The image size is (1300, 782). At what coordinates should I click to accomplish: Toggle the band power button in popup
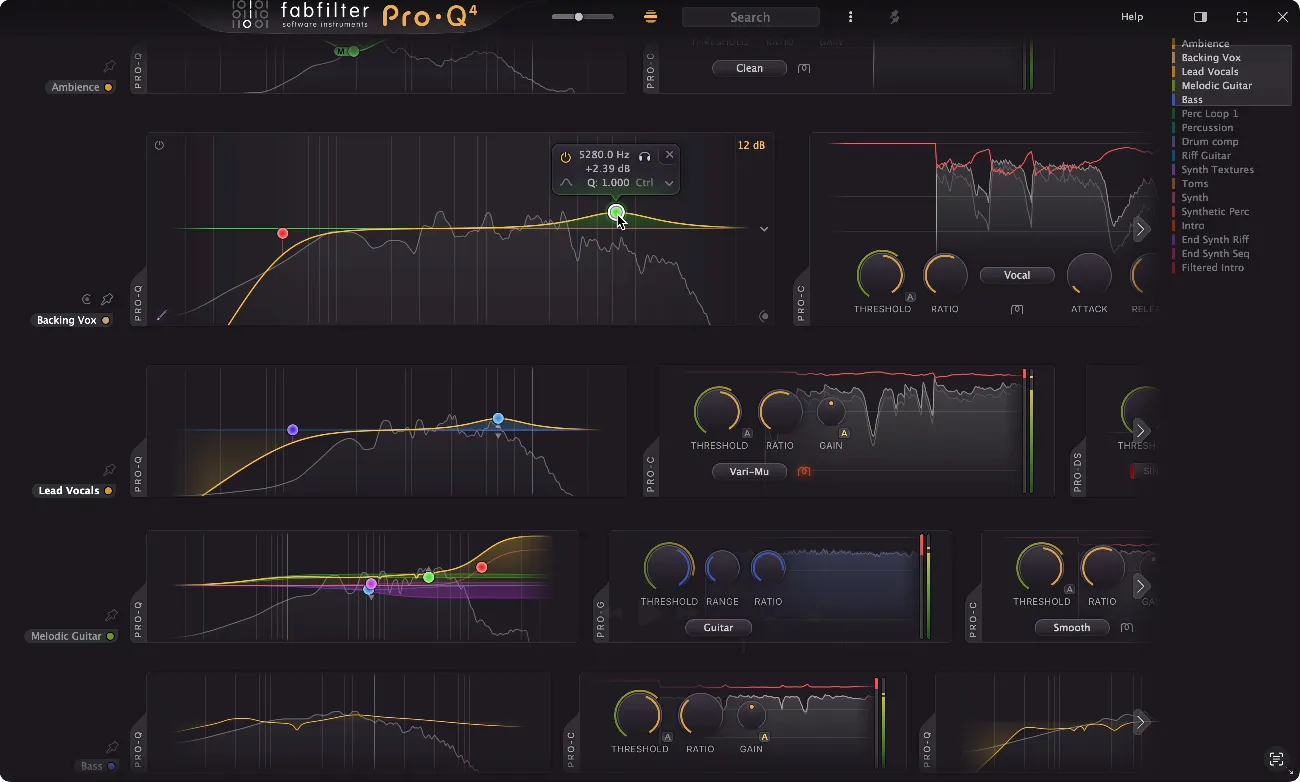(x=565, y=157)
